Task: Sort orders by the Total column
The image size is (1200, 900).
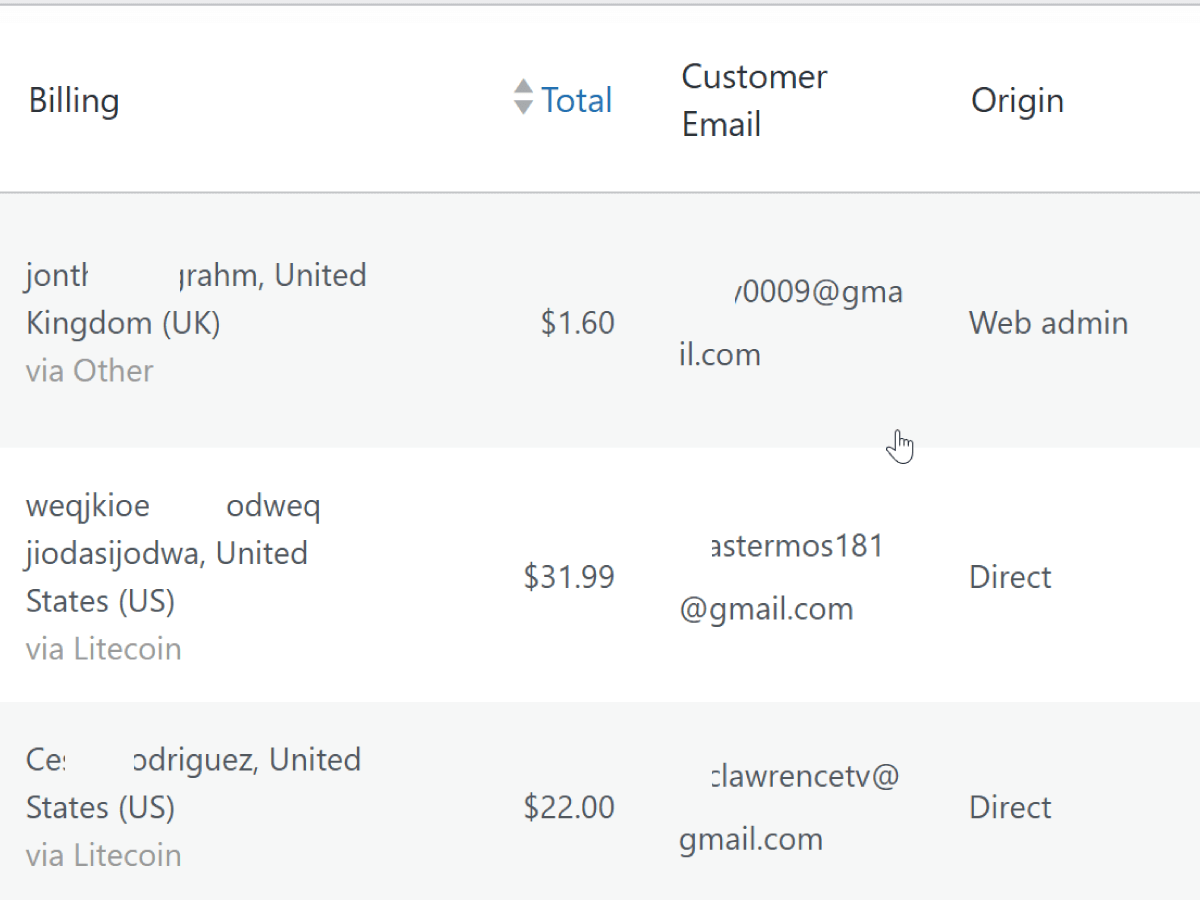Action: click(x=577, y=100)
